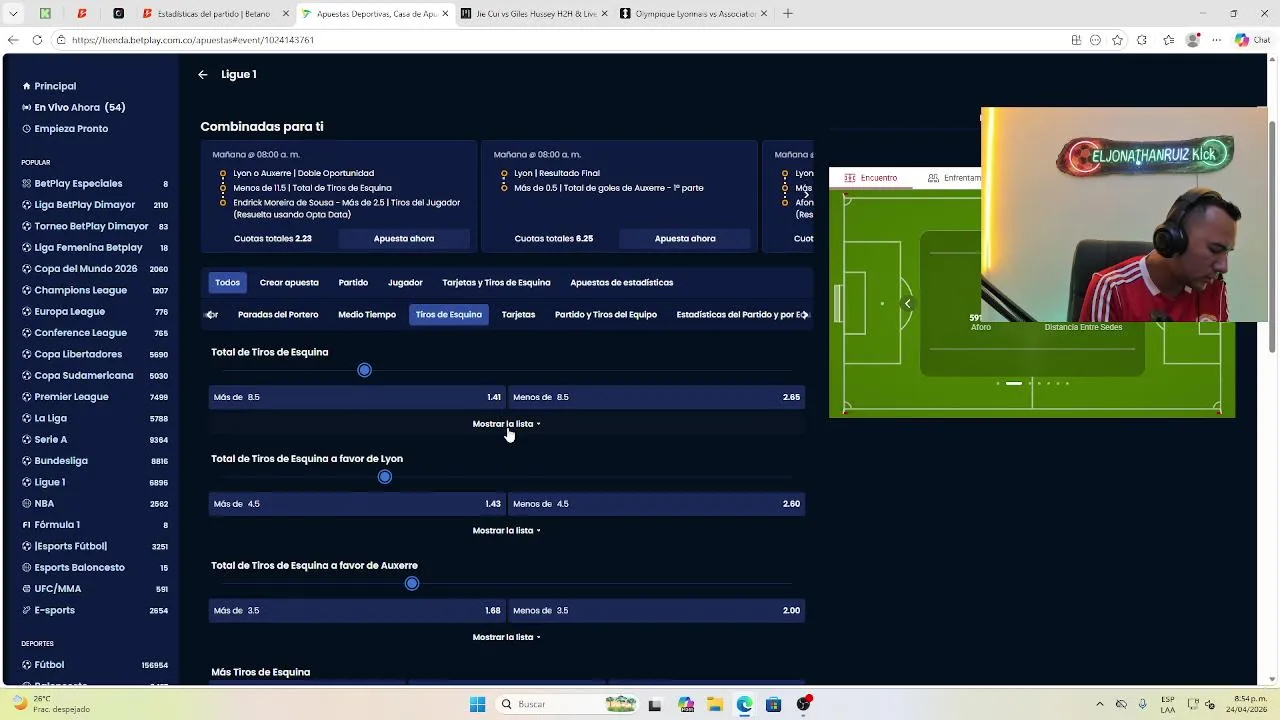The image size is (1280, 720).
Task: Refresh the browser page
Action: pos(37,40)
